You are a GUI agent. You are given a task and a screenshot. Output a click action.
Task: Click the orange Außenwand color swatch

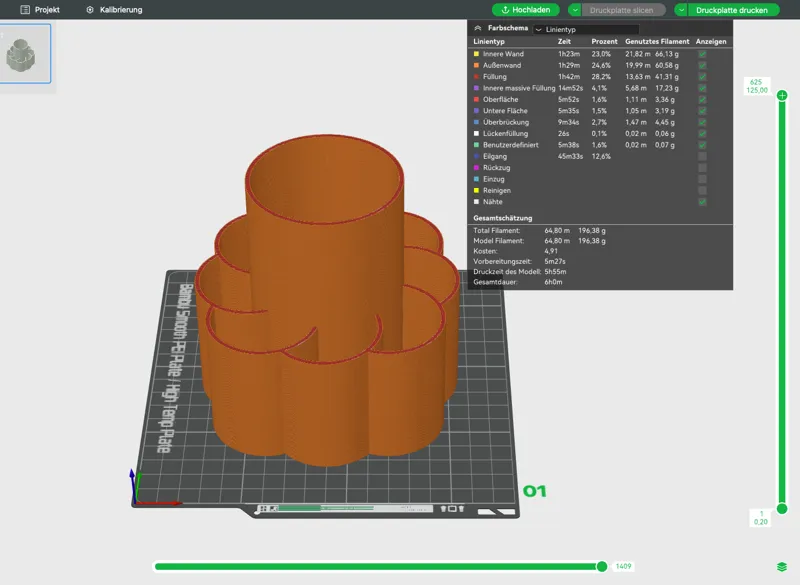coord(477,65)
